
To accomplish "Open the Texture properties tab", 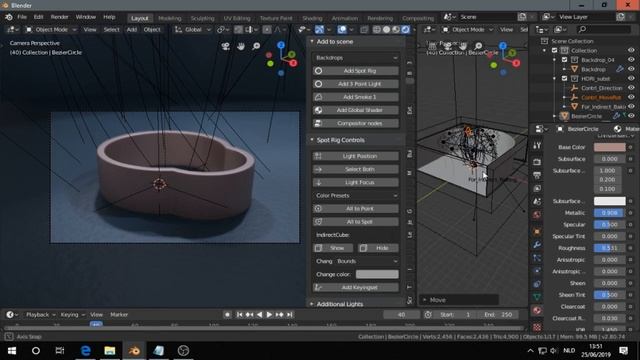I will 537,327.
